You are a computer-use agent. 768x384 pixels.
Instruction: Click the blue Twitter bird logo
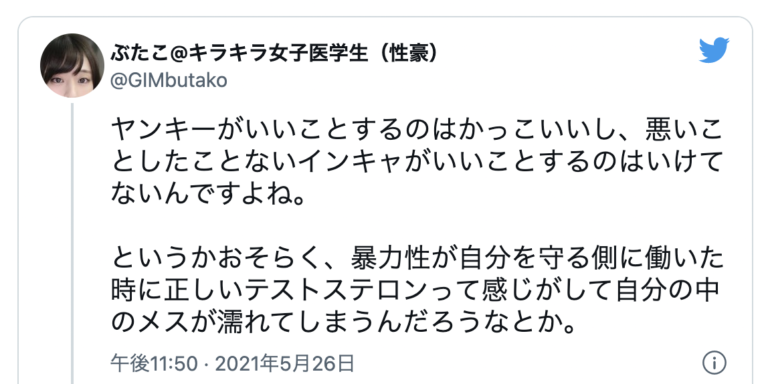point(714,50)
